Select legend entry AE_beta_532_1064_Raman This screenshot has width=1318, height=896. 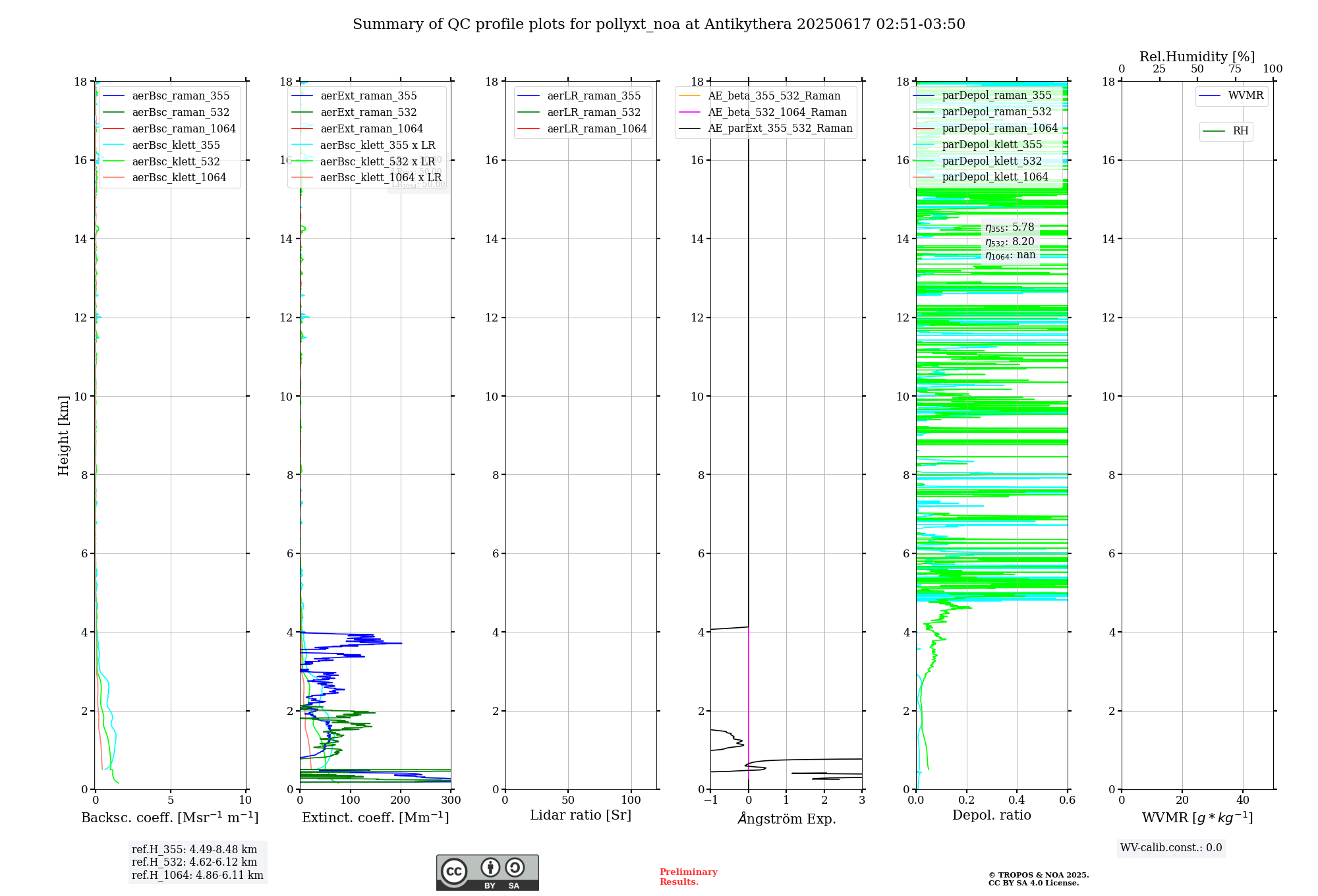coord(763,113)
